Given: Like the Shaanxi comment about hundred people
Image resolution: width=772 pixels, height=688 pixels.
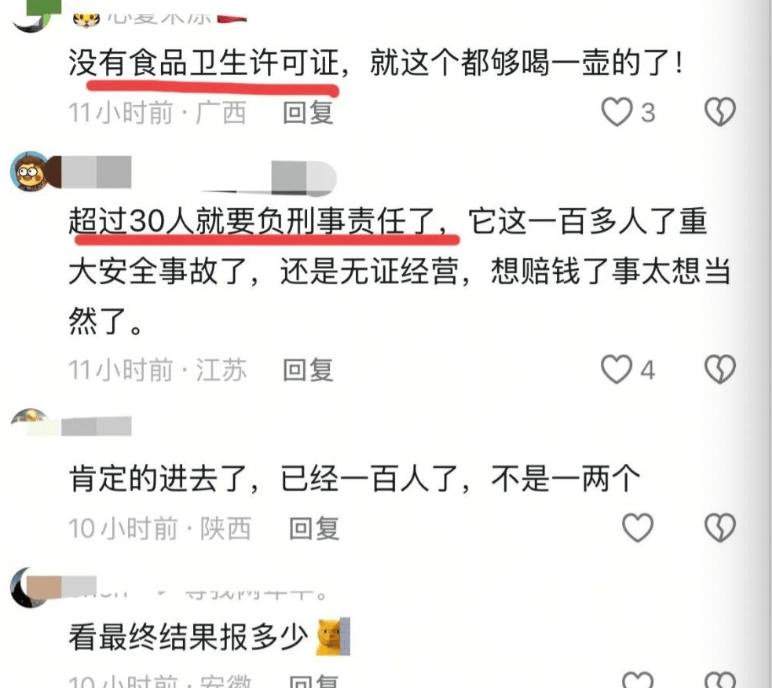Looking at the screenshot, I should pos(638,527).
